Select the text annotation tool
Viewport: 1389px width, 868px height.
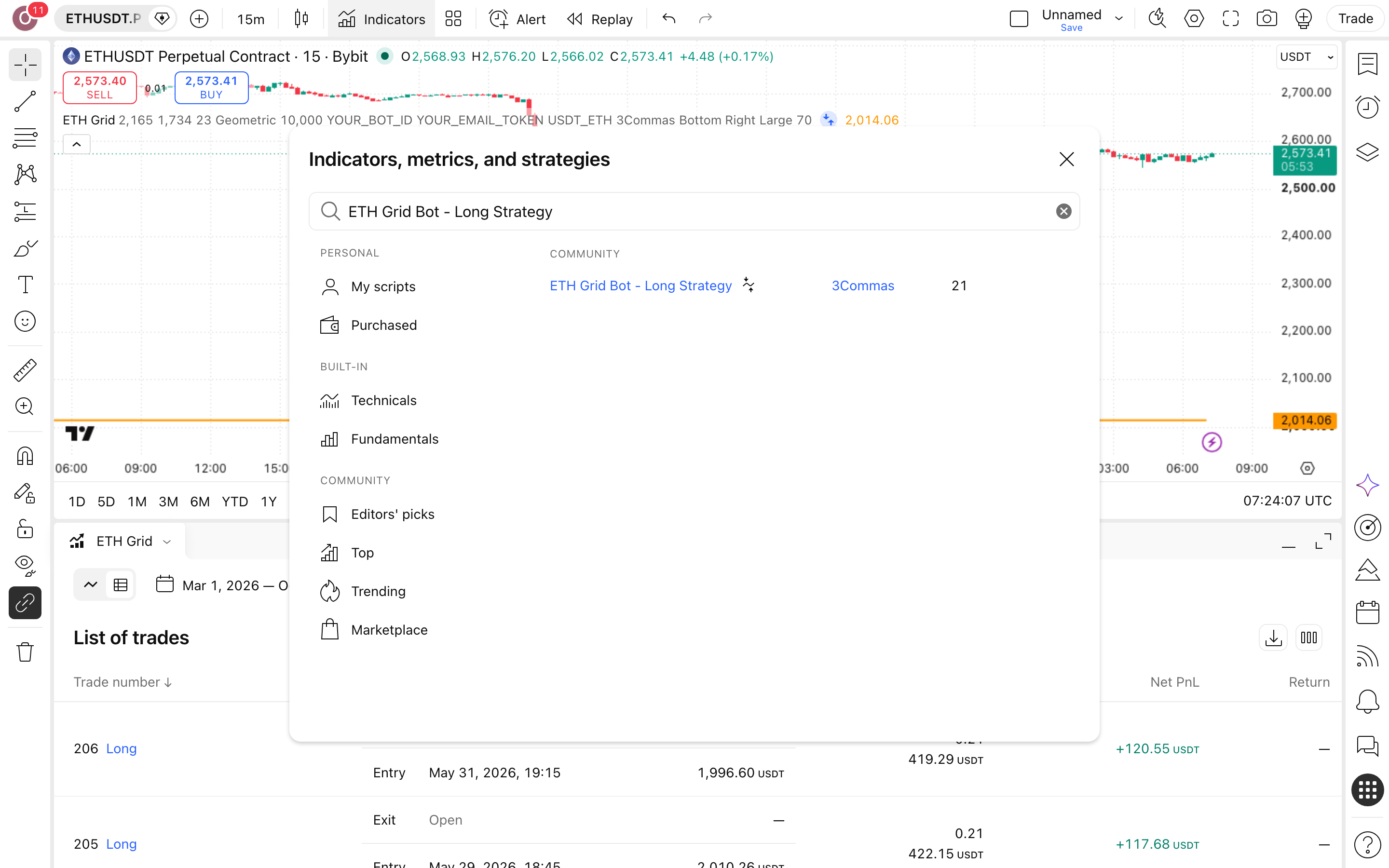25,284
